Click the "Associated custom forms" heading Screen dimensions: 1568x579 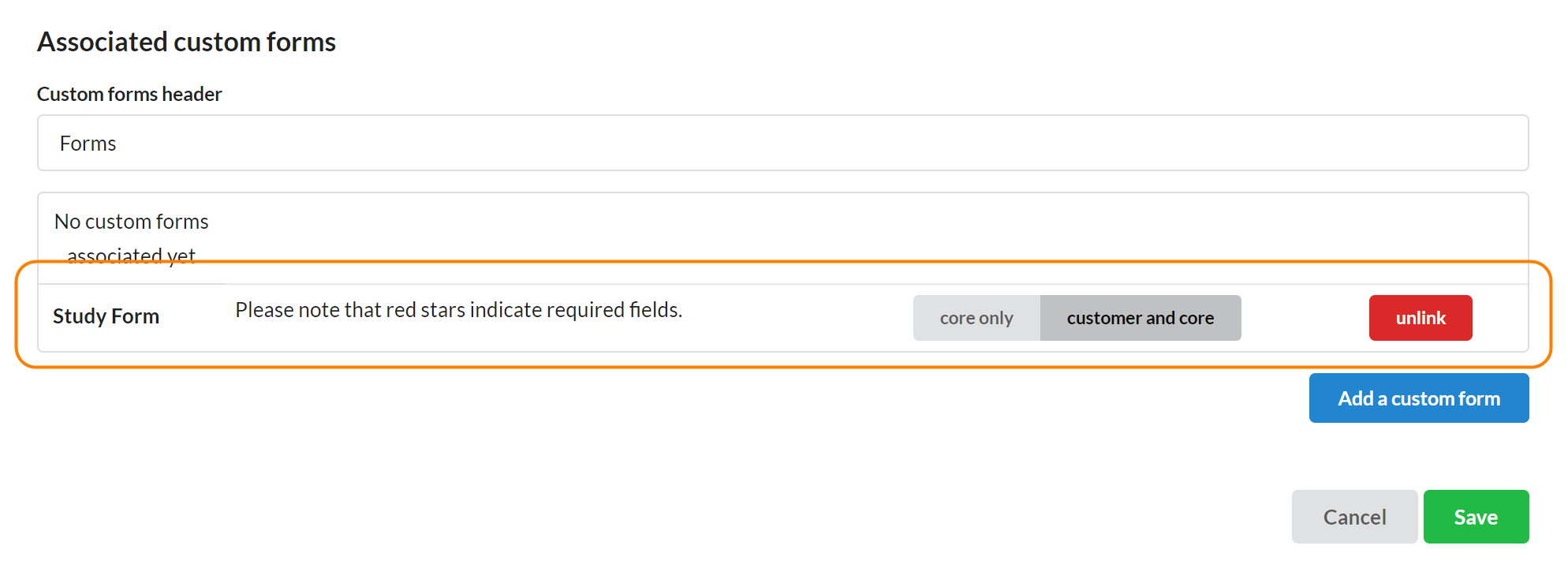(186, 42)
